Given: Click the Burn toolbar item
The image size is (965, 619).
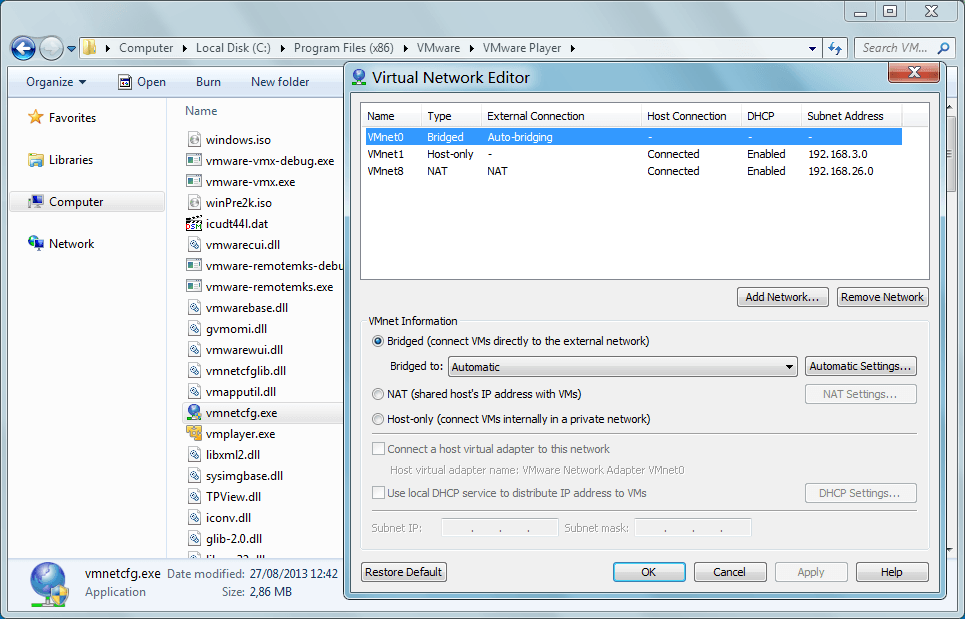Looking at the screenshot, I should [x=208, y=82].
